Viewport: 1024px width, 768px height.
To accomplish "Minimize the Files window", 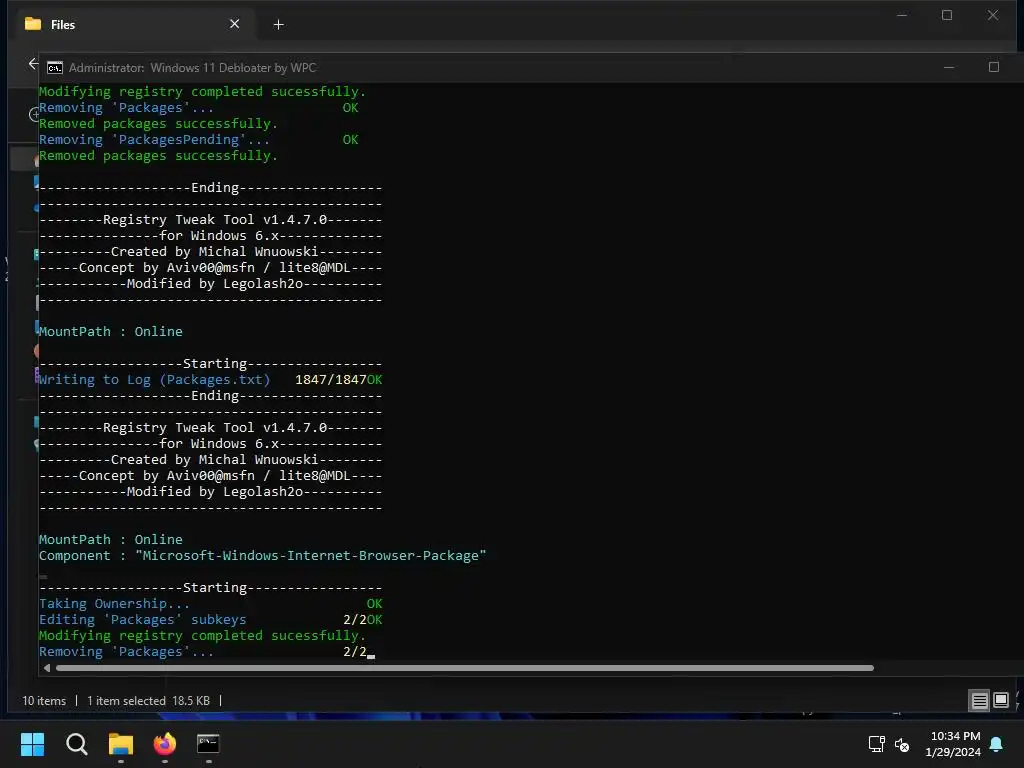I will pyautogui.click(x=902, y=15).
